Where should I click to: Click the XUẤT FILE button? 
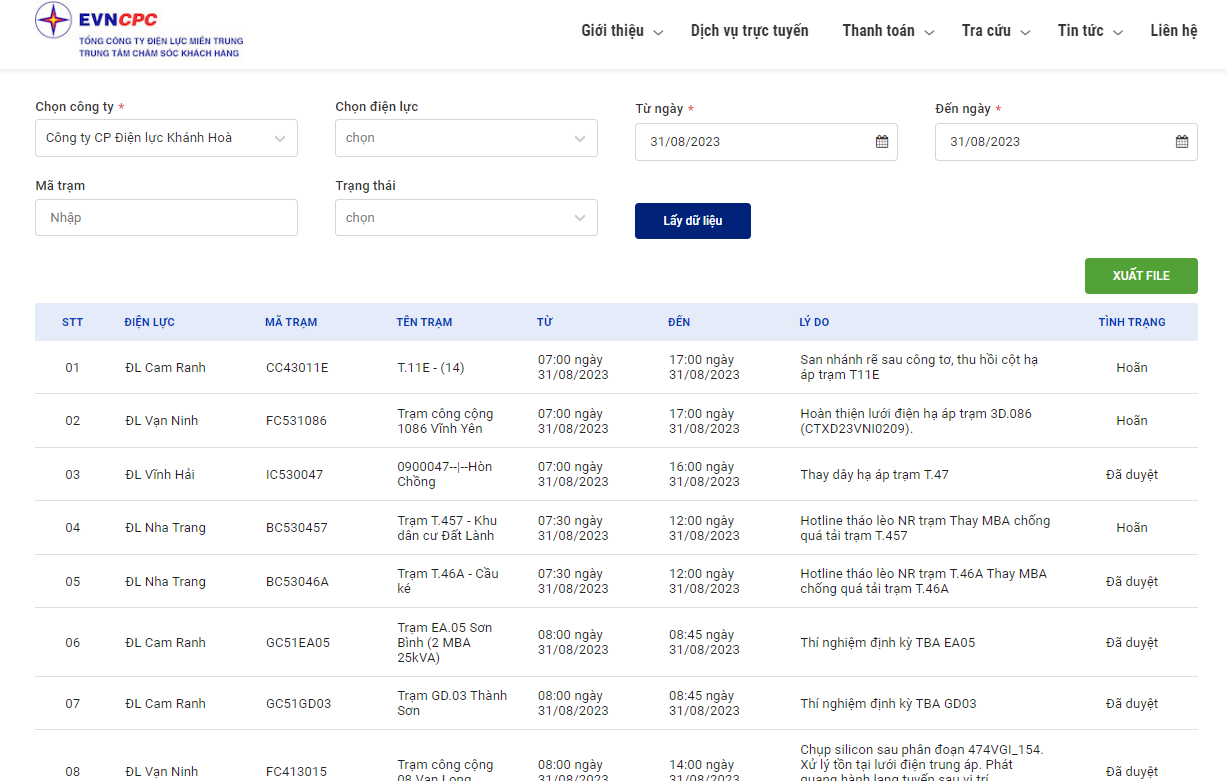pyautogui.click(x=1141, y=276)
